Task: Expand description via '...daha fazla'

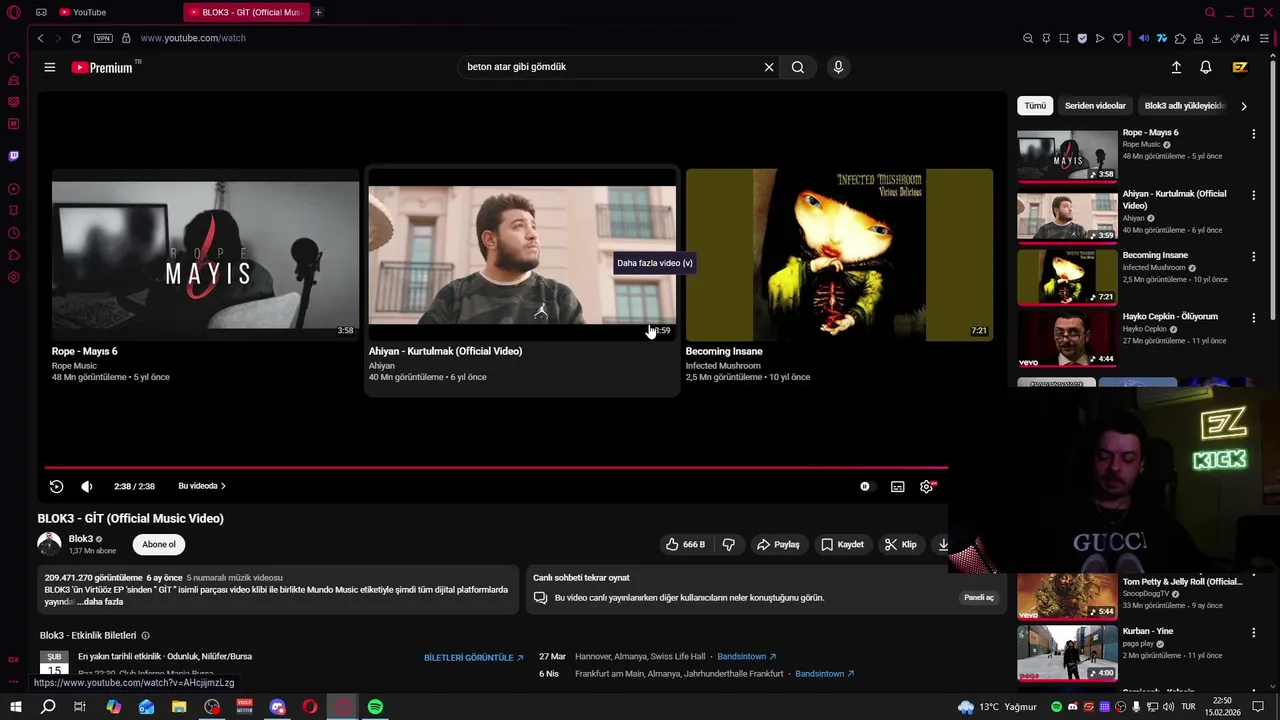Action: 100,602
